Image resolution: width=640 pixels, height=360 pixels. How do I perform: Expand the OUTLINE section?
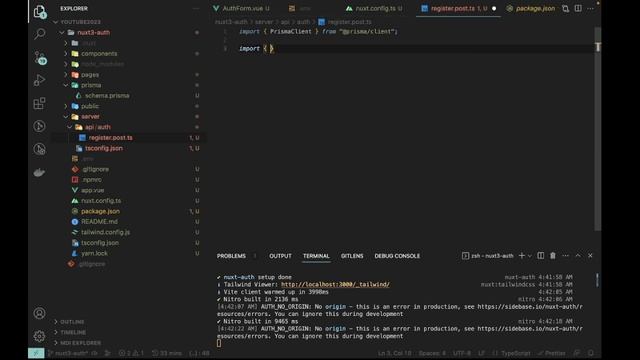click(x=72, y=322)
